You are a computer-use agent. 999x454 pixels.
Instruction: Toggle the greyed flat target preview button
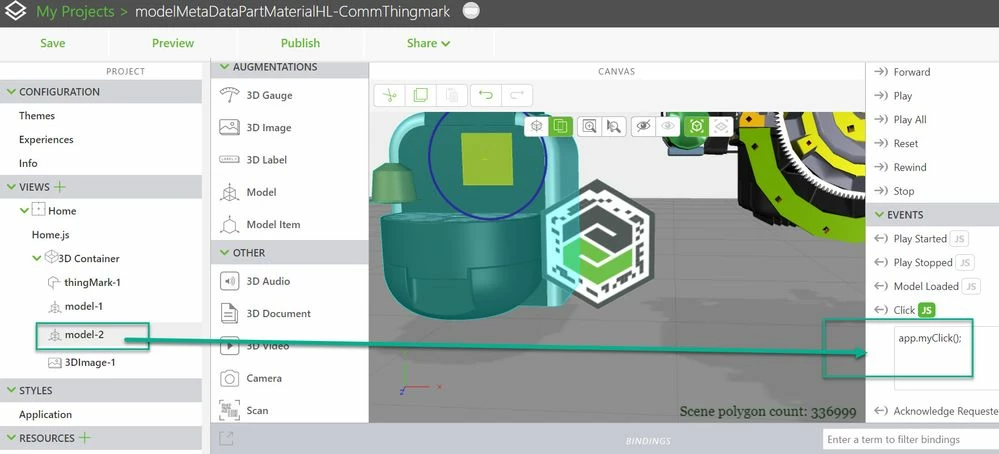721,126
